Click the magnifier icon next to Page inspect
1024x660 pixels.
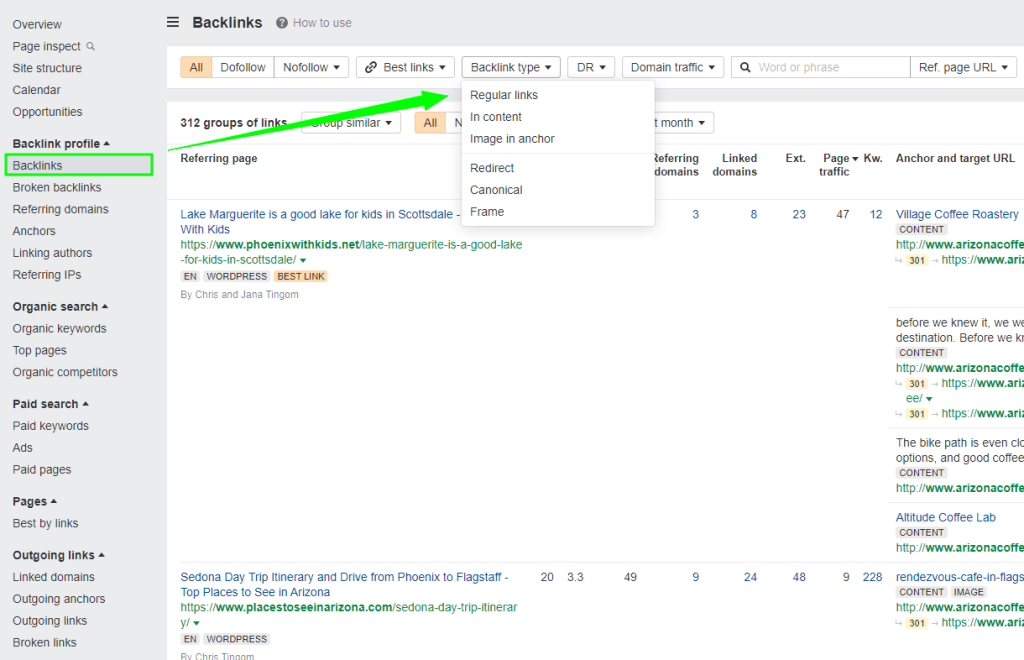coord(91,46)
